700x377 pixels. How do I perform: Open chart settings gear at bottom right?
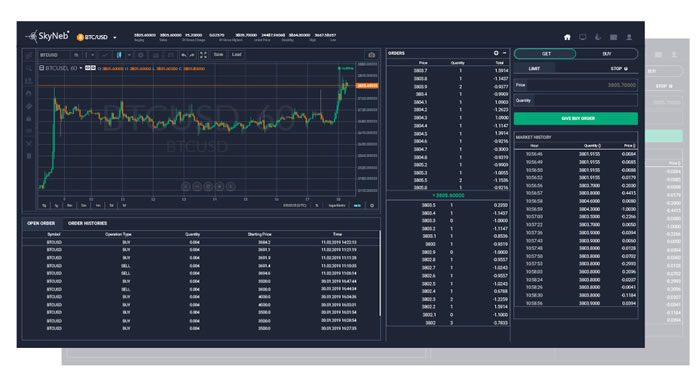tap(372, 205)
